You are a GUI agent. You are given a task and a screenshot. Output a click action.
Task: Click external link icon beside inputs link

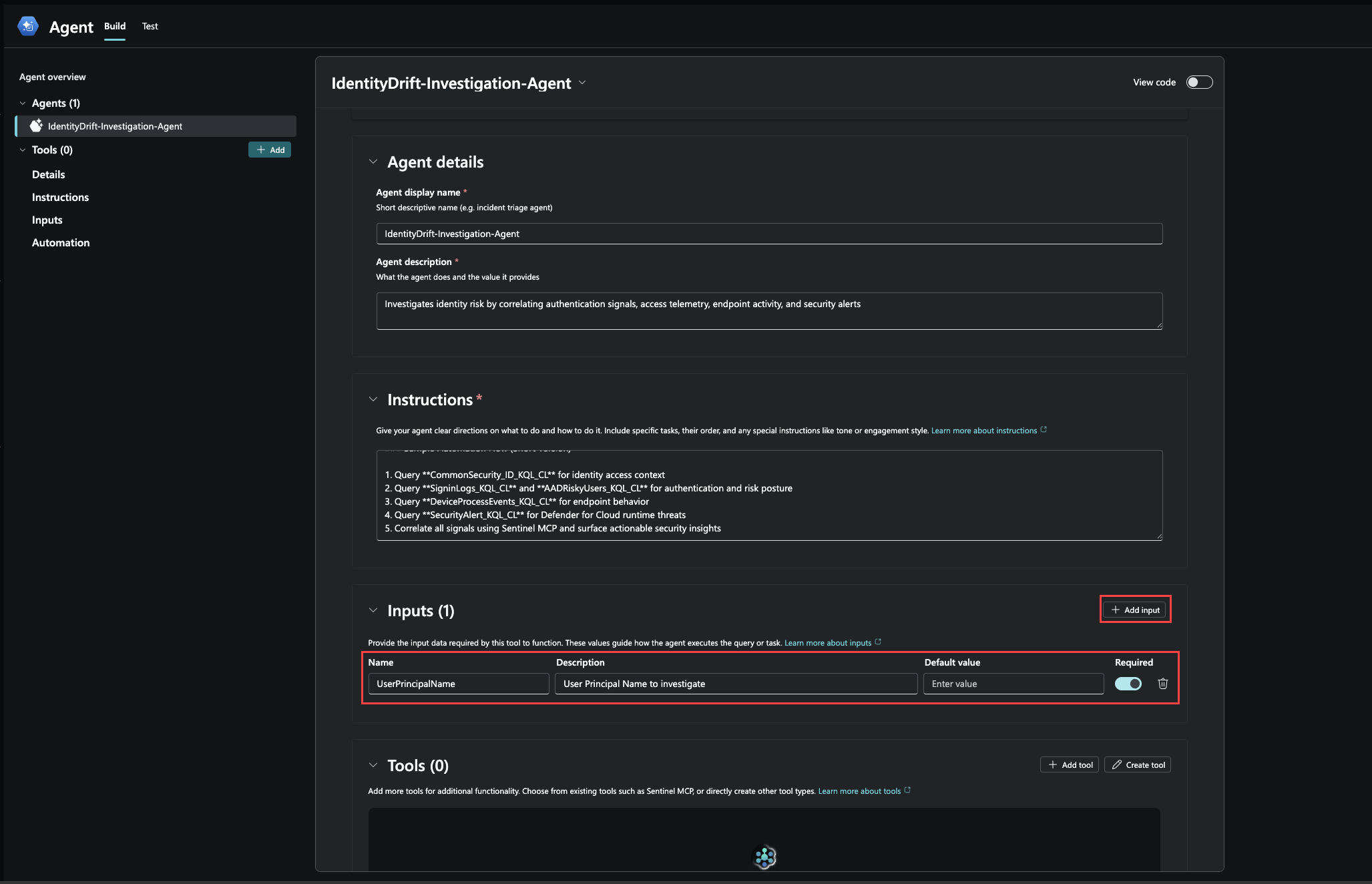click(878, 642)
